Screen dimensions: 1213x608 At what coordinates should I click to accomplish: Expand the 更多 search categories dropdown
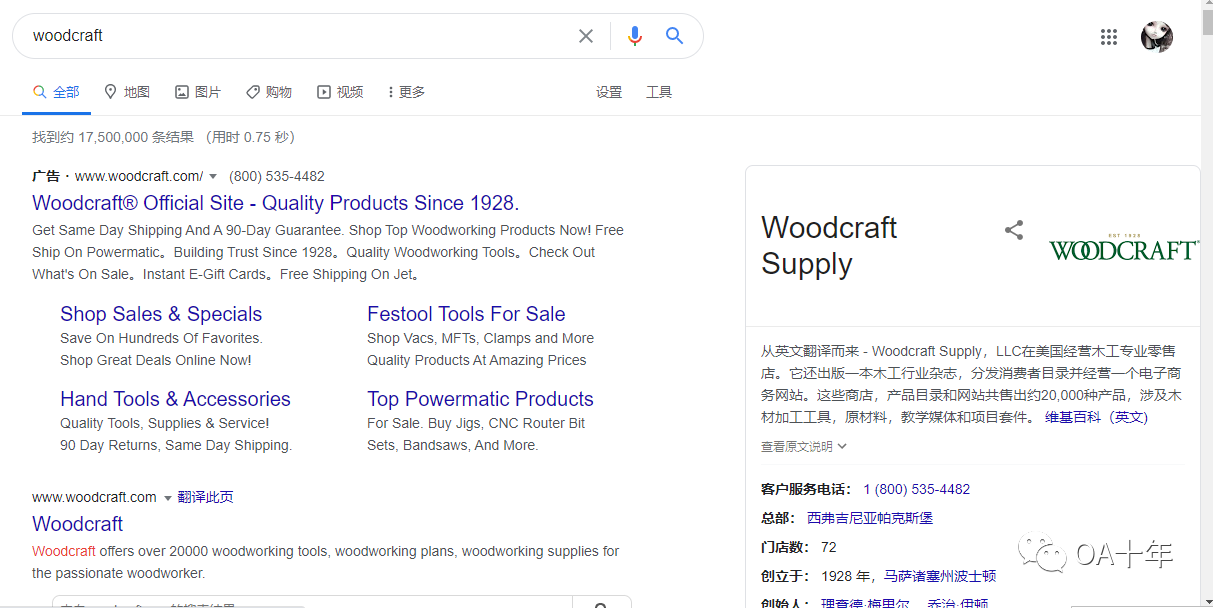click(x=405, y=91)
